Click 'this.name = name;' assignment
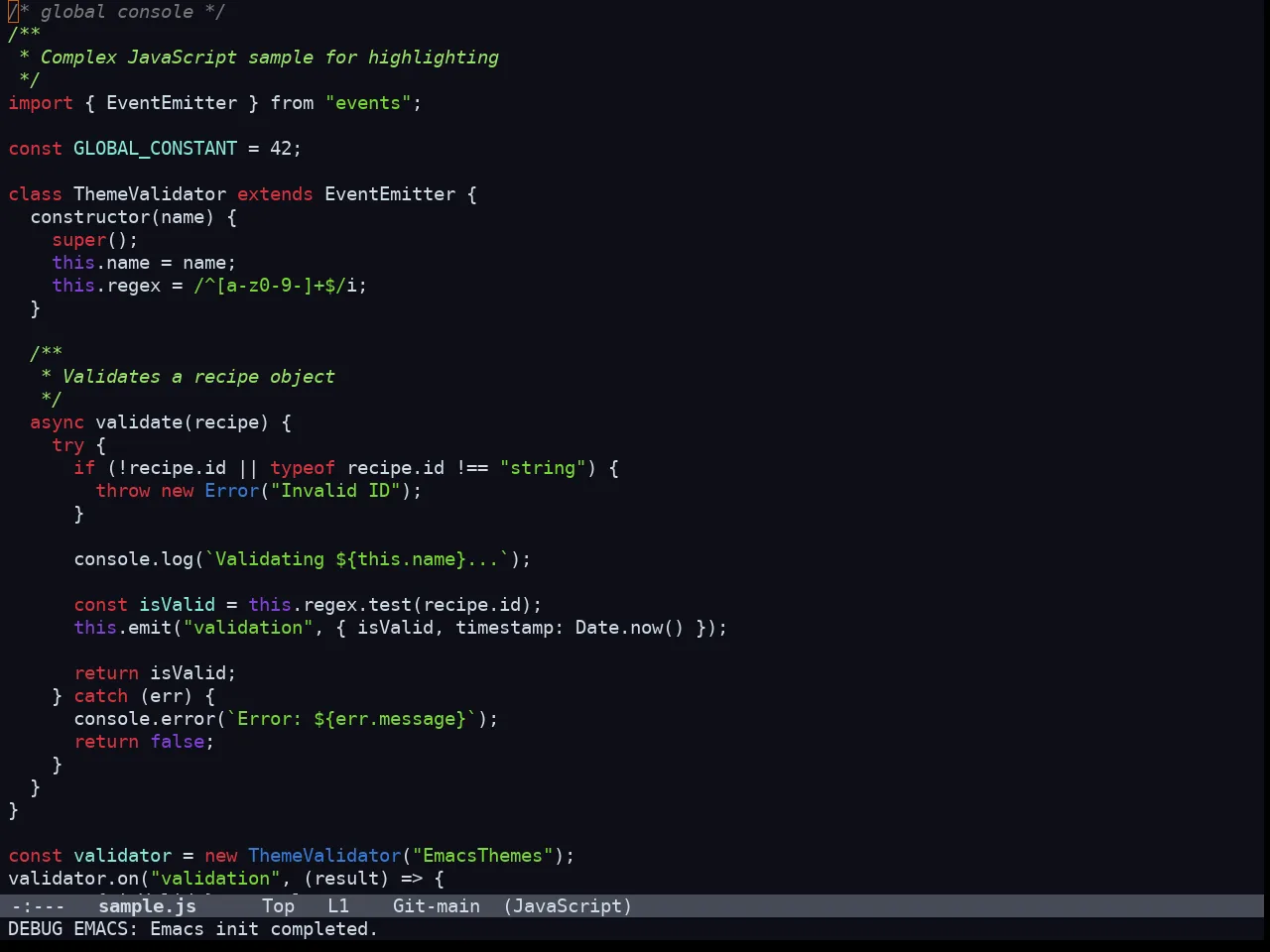 (x=144, y=263)
